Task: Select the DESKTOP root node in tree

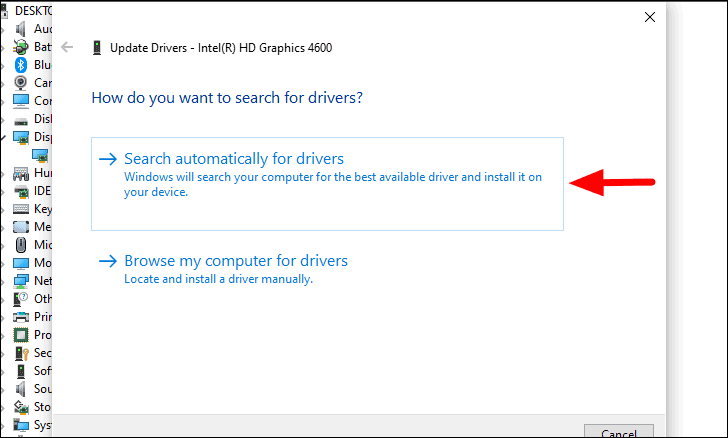Action: [33, 11]
